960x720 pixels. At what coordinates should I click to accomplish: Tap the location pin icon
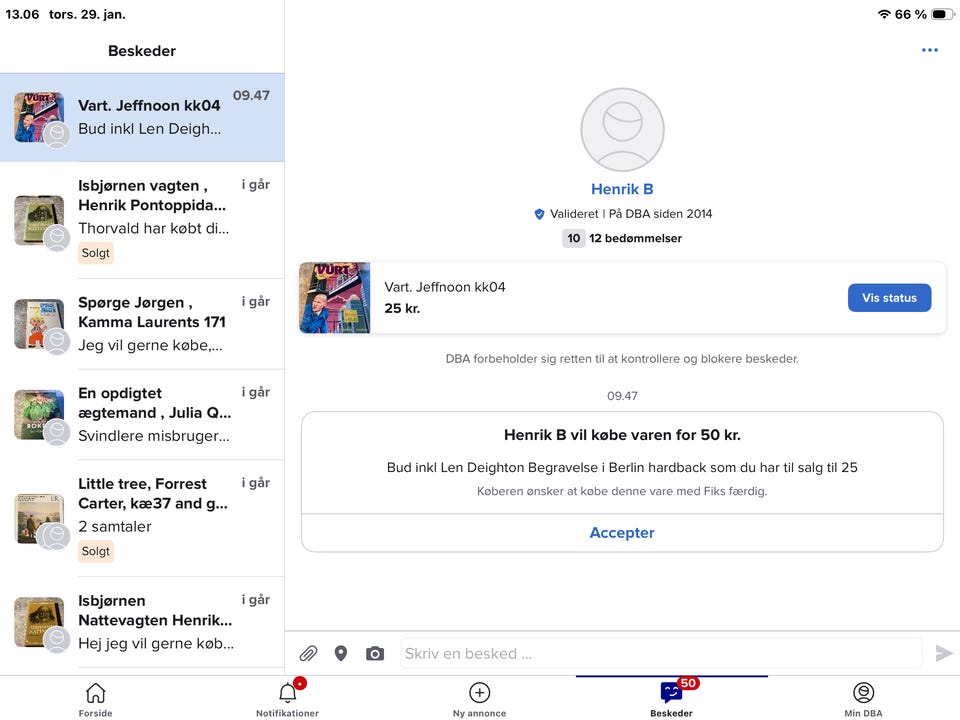(x=341, y=654)
